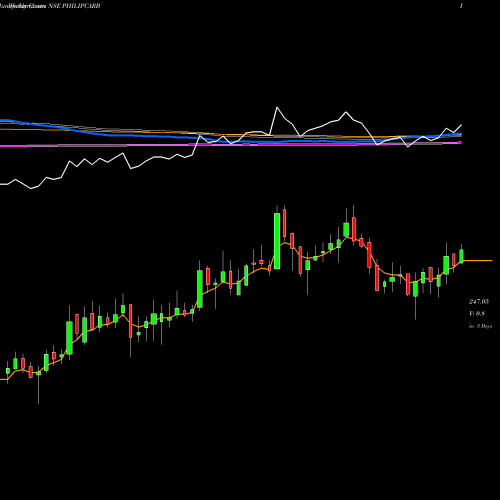Click the NSE PHILIPCARB chart title
This screenshot has width=500, height=500.
click(74, 6)
